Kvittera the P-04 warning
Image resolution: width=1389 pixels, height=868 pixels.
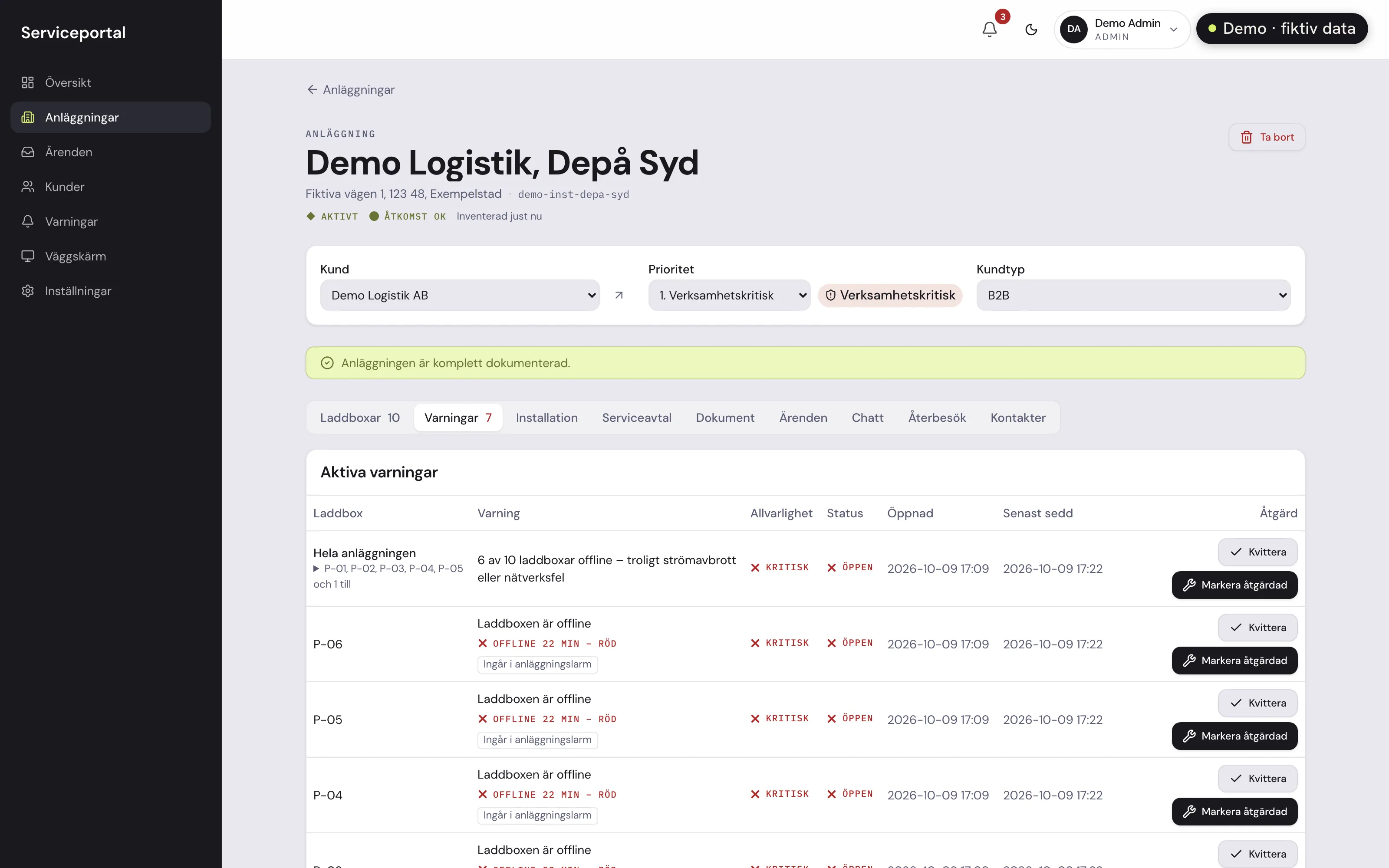[1257, 779]
